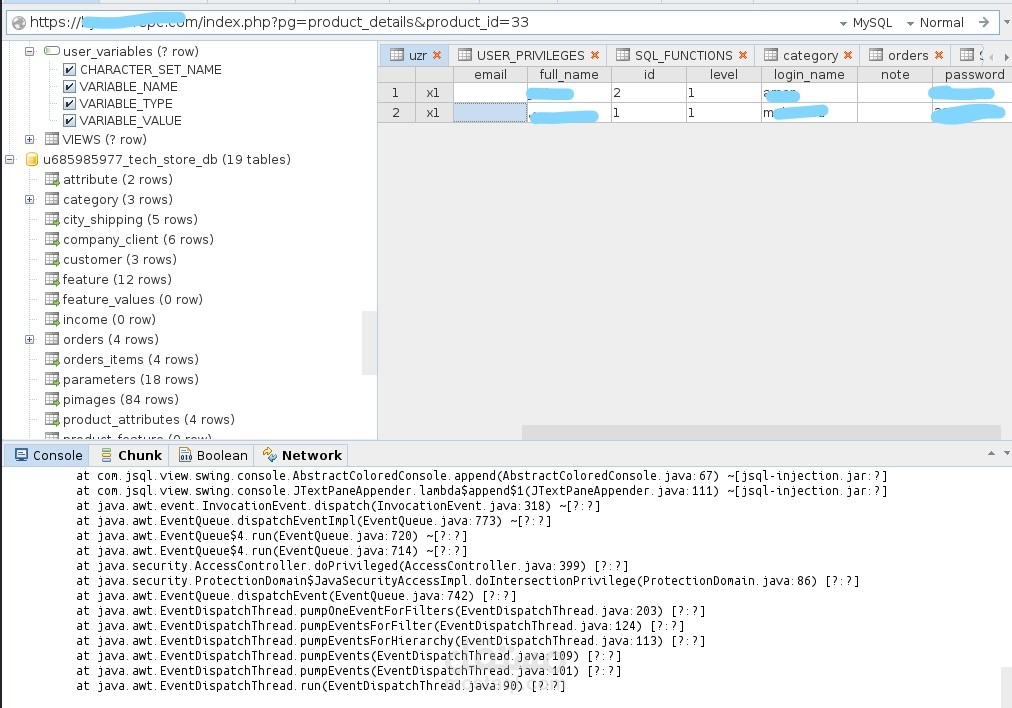Close the uzr tab with the X icon
The height and width of the screenshot is (708, 1012).
[437, 56]
